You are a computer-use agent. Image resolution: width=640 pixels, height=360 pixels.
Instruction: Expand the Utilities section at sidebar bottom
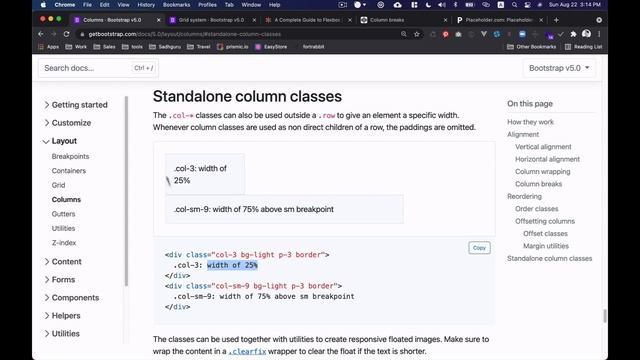pos(62,333)
